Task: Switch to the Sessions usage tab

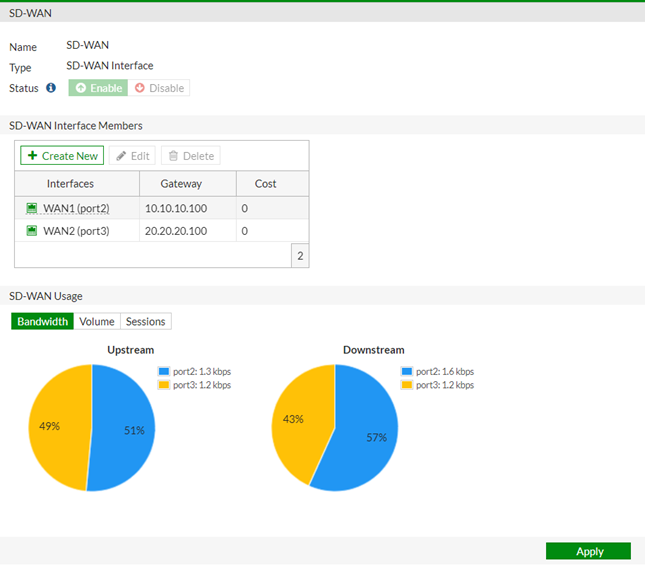Action: point(145,321)
